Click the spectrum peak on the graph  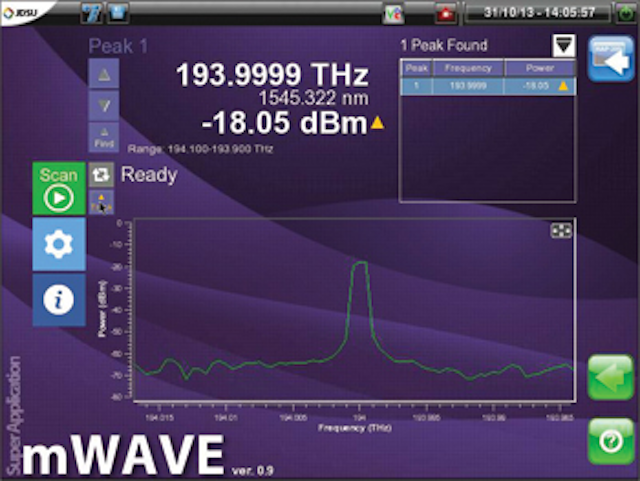point(360,263)
